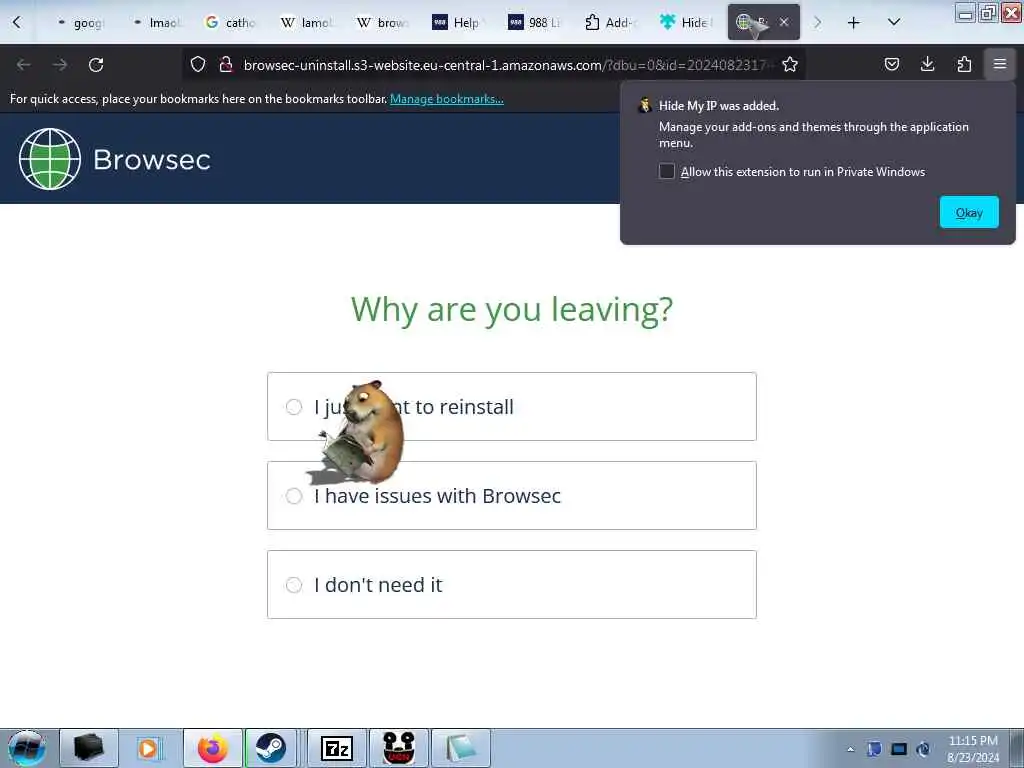
Task: Open Firefox application hamburger menu
Action: tap(1000, 64)
